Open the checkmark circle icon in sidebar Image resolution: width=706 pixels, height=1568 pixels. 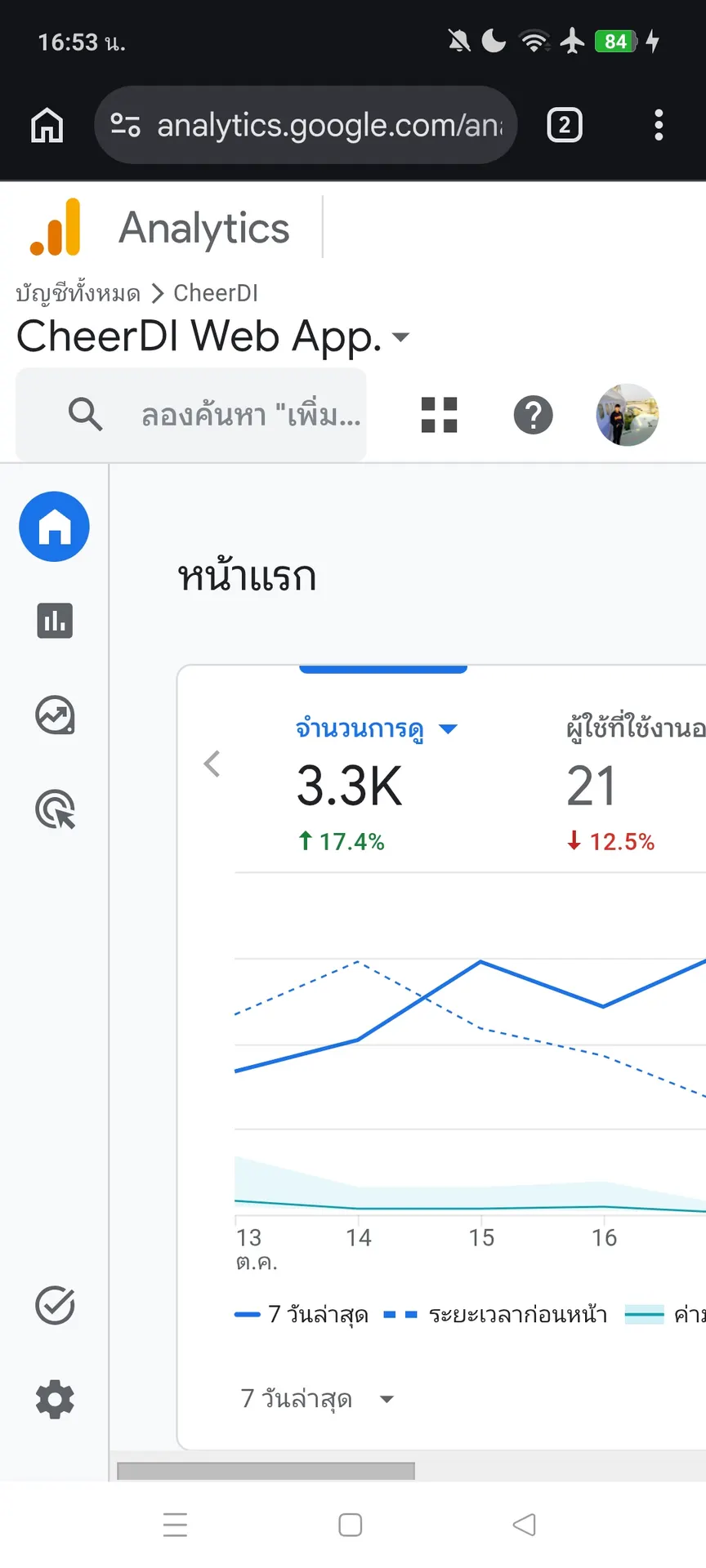tap(55, 1305)
